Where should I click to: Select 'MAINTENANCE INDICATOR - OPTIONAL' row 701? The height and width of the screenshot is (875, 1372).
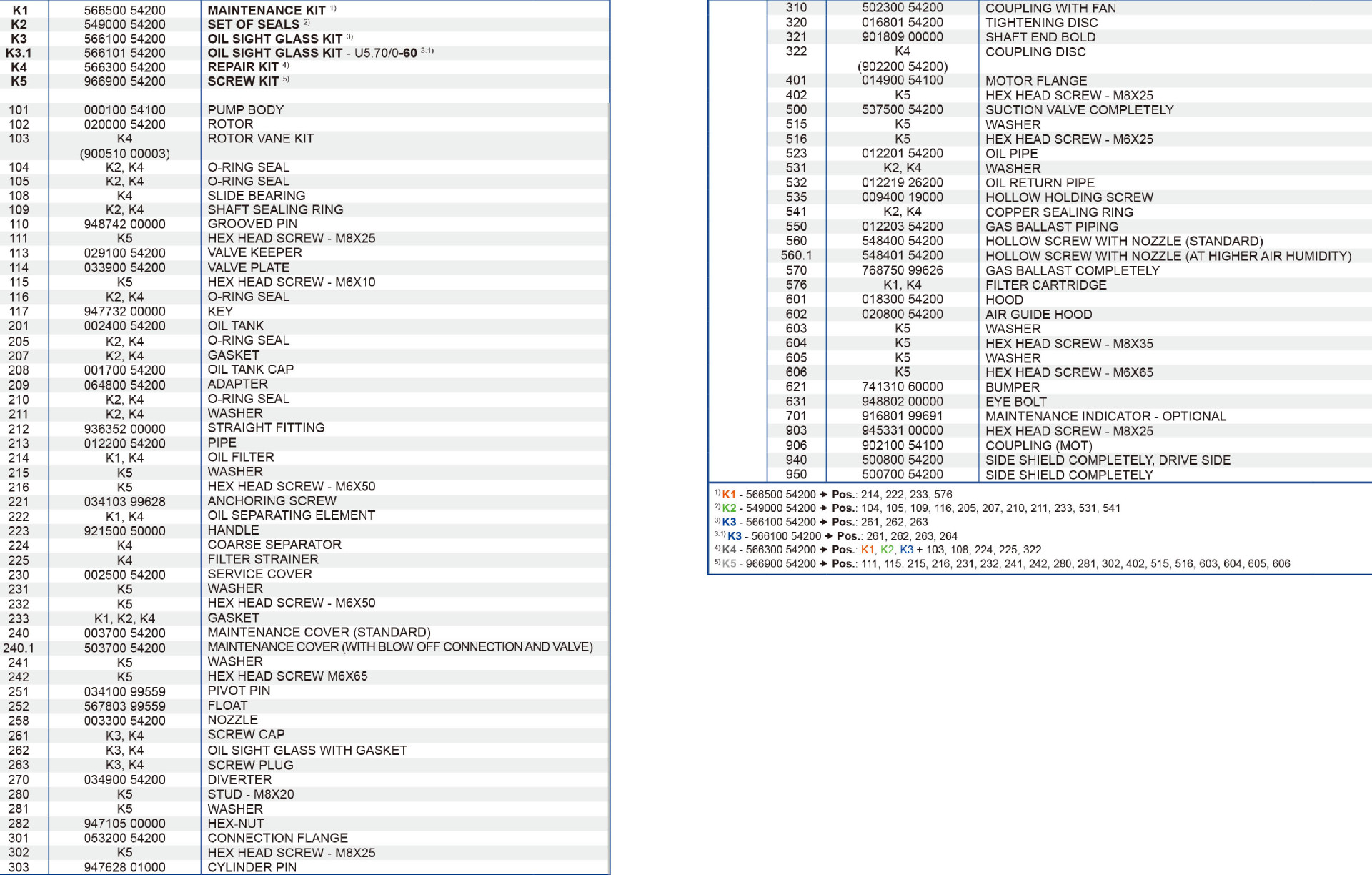(x=1105, y=416)
